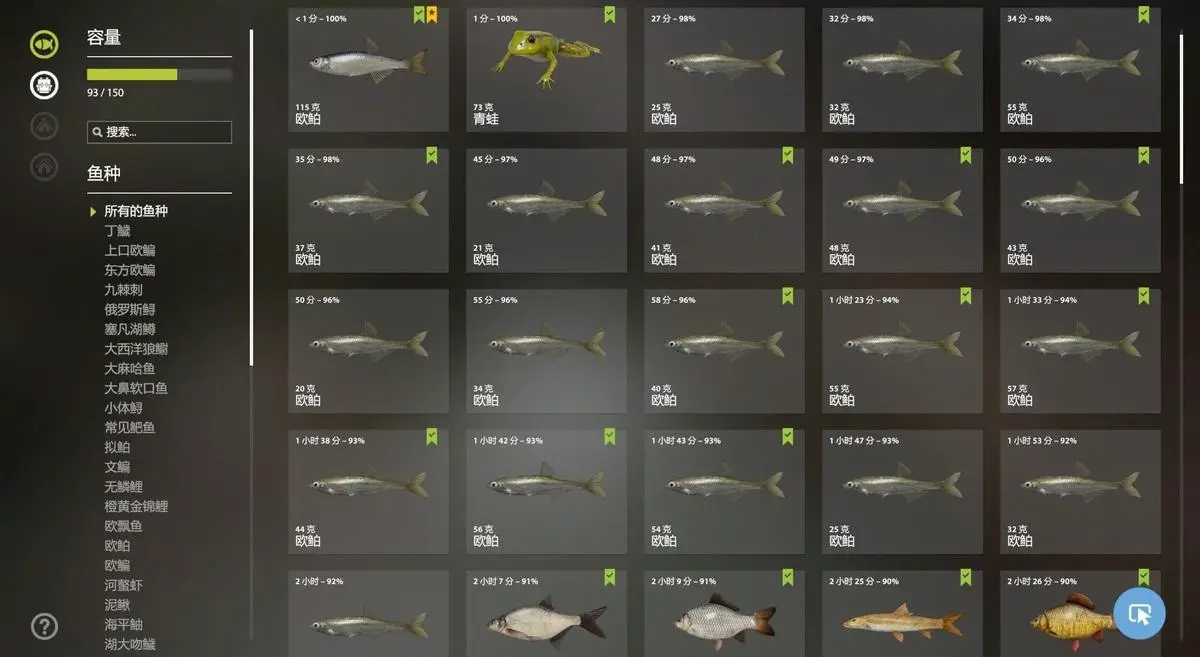Open the fish keepnet icon in sidebar
Screen dimensions: 1200x657
click(x=44, y=44)
